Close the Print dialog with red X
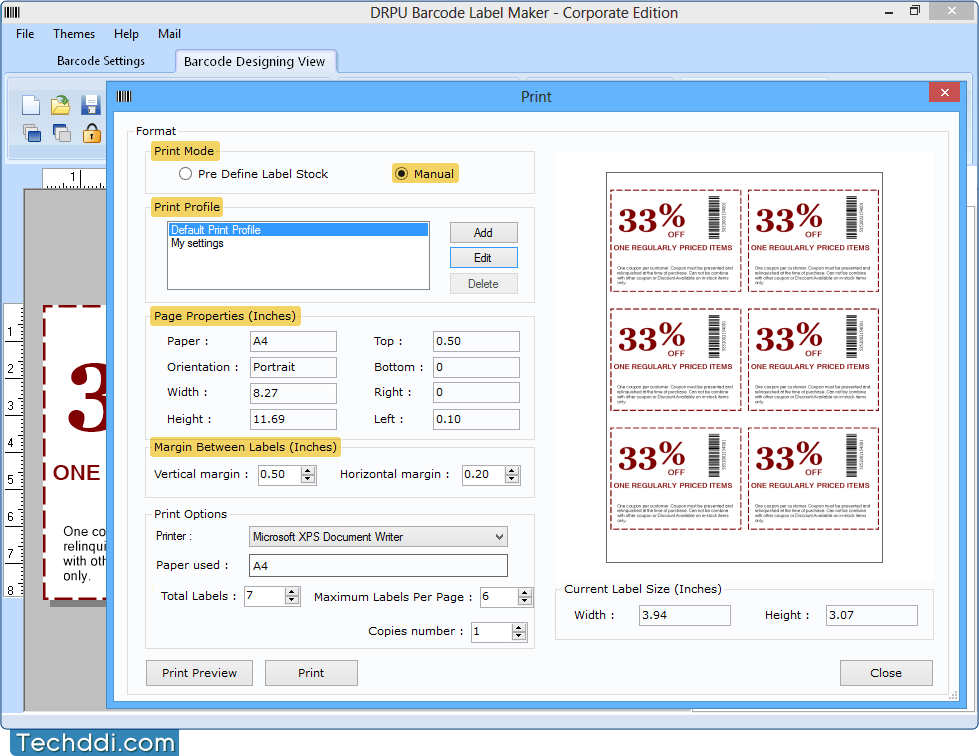979x756 pixels. (x=945, y=92)
